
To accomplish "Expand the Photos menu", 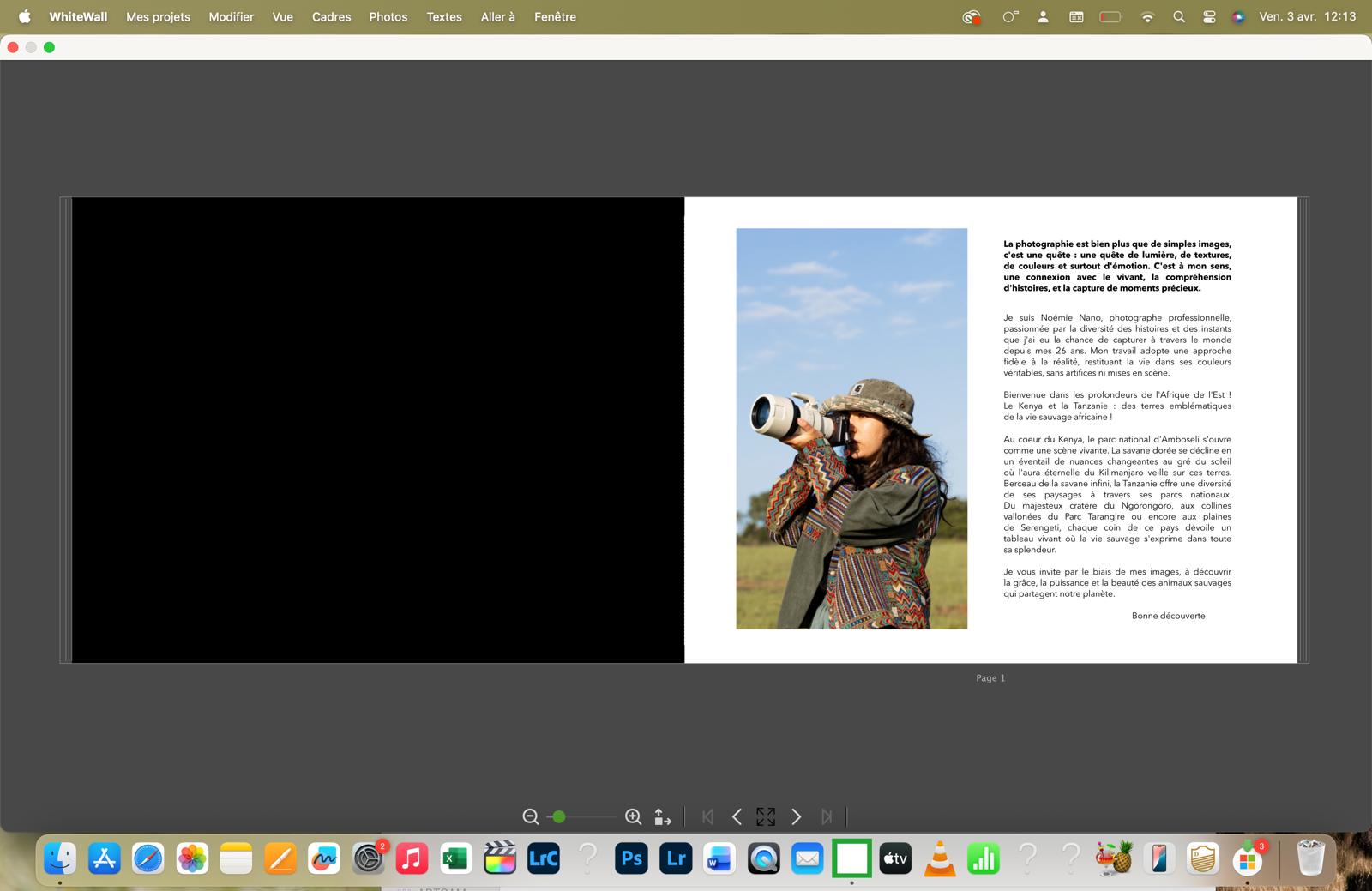I will pos(388,17).
